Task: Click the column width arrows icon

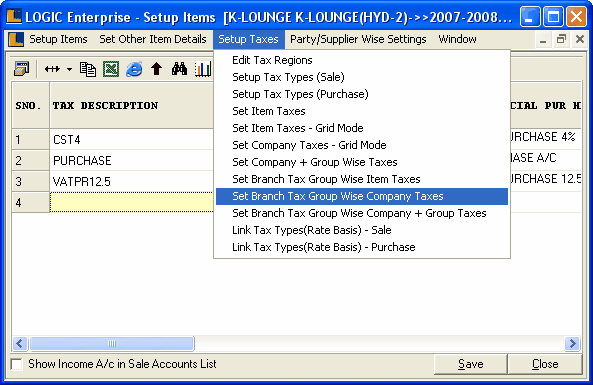Action: click(52, 69)
